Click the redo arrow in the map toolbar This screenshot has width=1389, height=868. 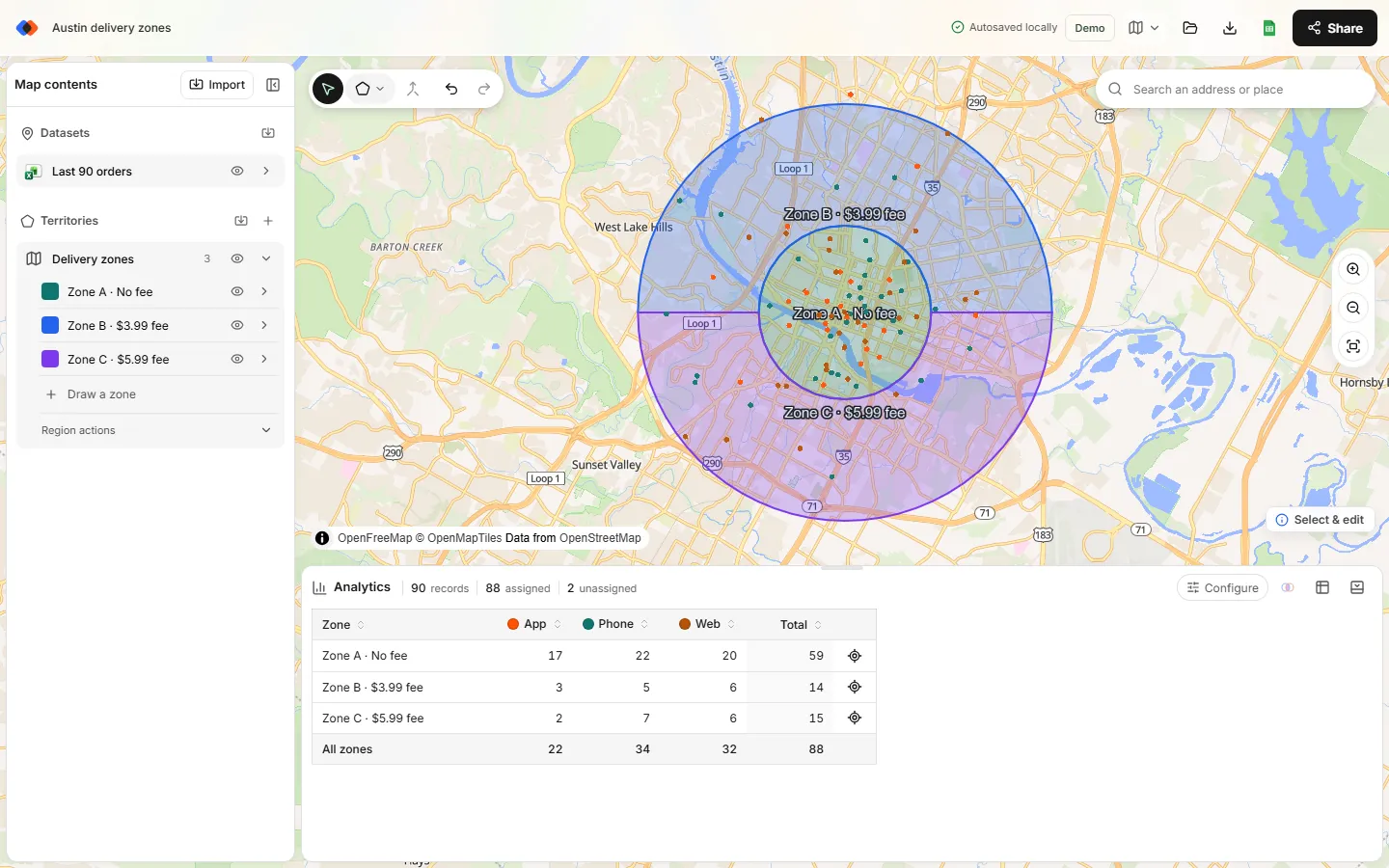pos(484,89)
